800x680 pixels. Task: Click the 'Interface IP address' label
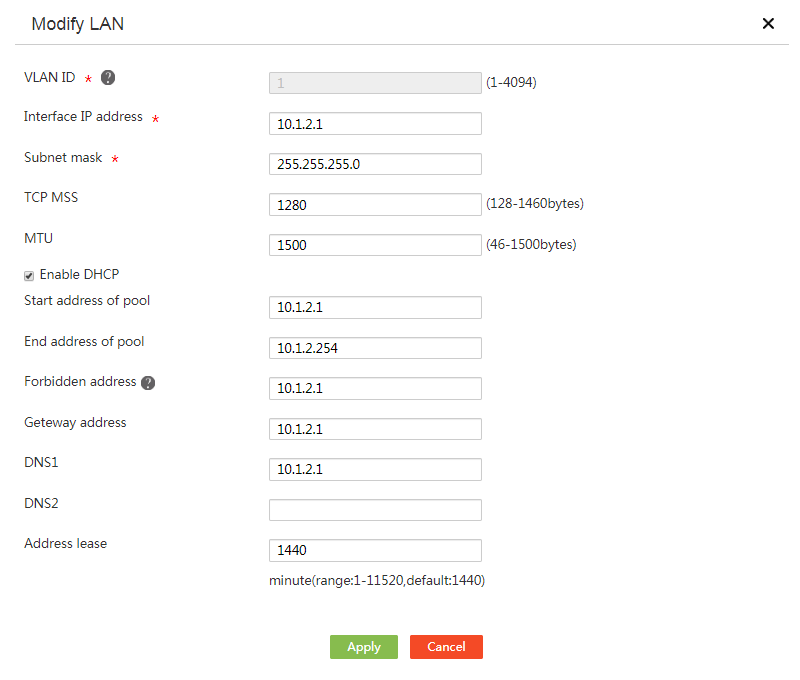point(83,117)
